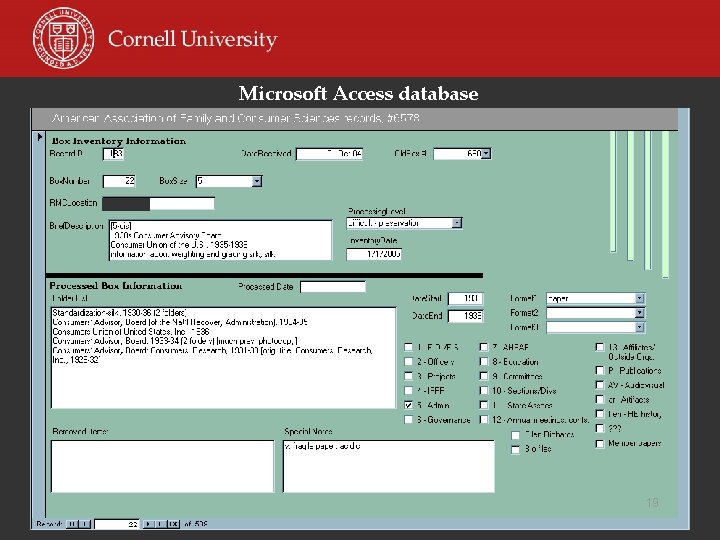The width and height of the screenshot is (720, 540).
Task: Click the Record ID field
Action: pyautogui.click(x=113, y=153)
